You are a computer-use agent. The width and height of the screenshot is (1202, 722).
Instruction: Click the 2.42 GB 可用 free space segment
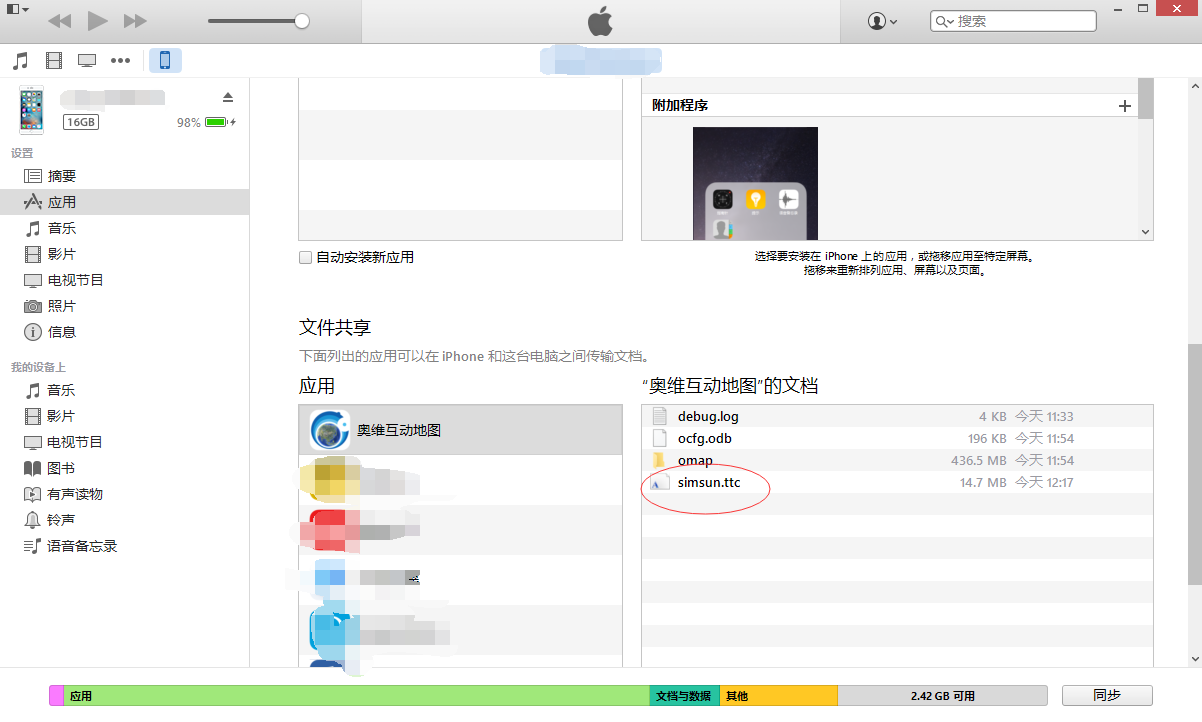(942, 696)
